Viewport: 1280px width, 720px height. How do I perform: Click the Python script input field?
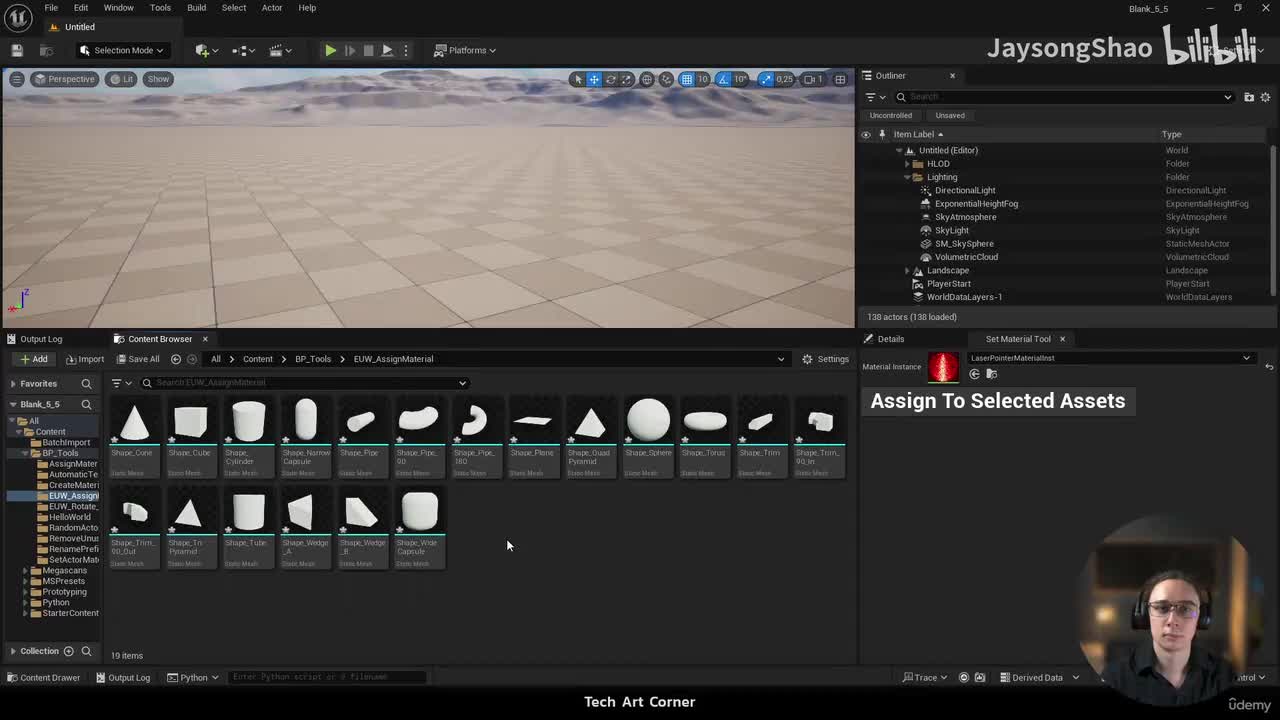point(327,677)
